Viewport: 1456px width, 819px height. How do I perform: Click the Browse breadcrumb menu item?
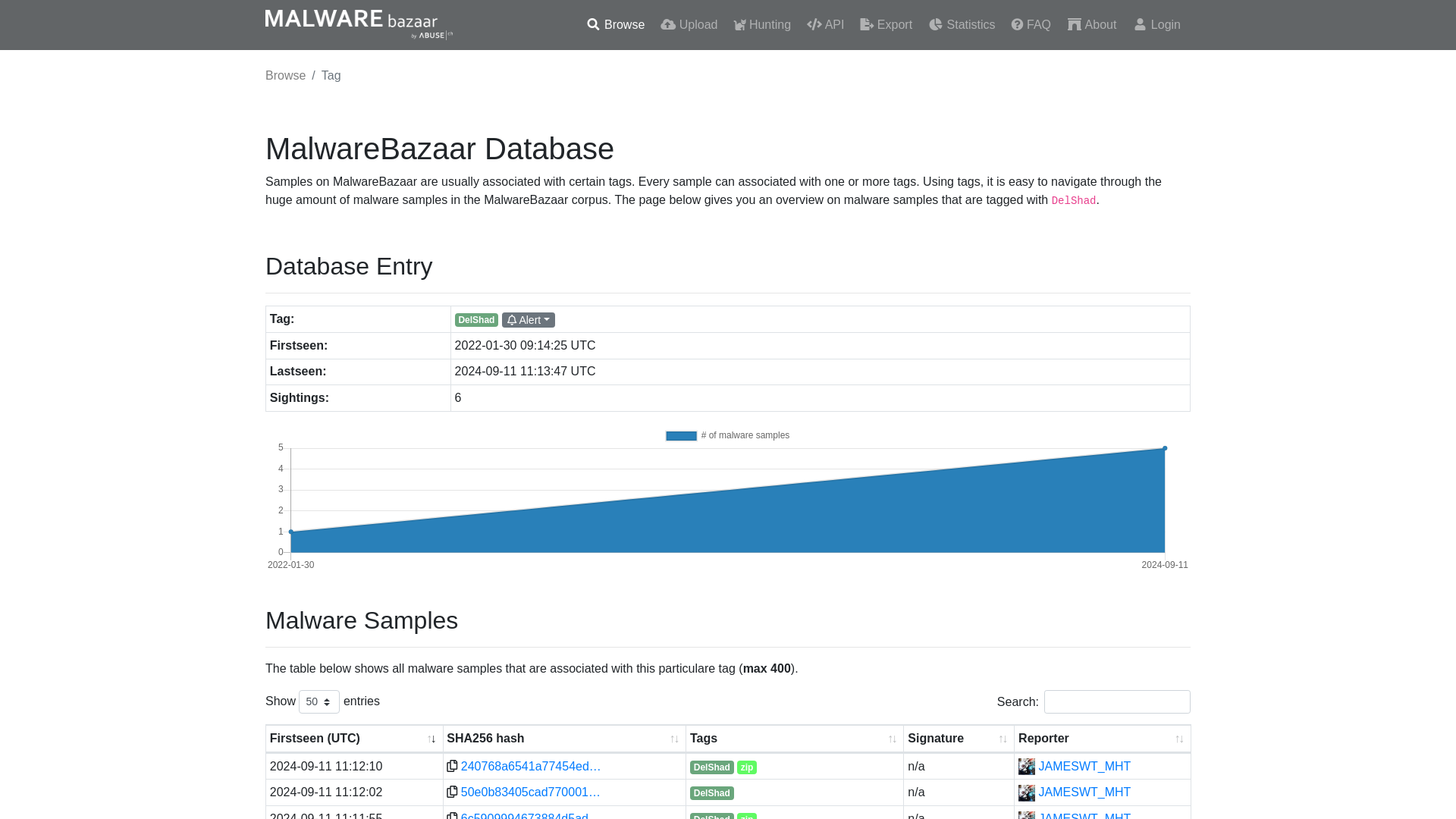[285, 75]
